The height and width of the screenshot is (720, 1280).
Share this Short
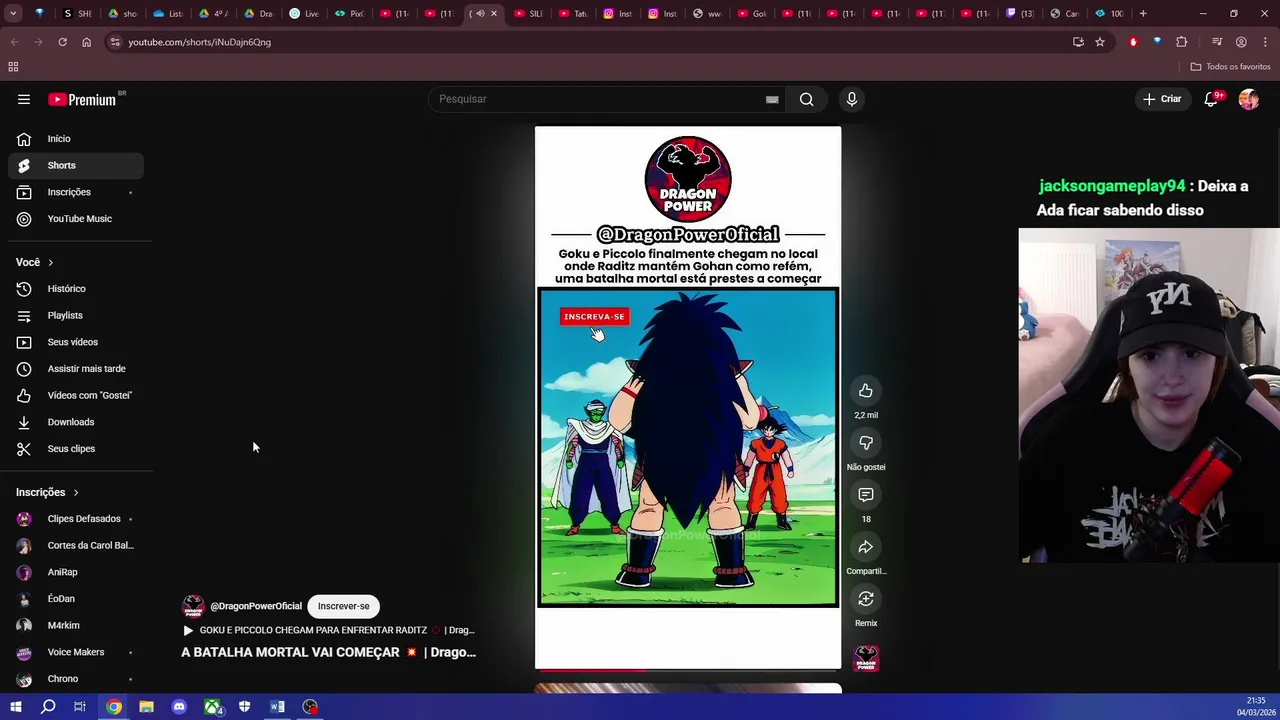(866, 547)
